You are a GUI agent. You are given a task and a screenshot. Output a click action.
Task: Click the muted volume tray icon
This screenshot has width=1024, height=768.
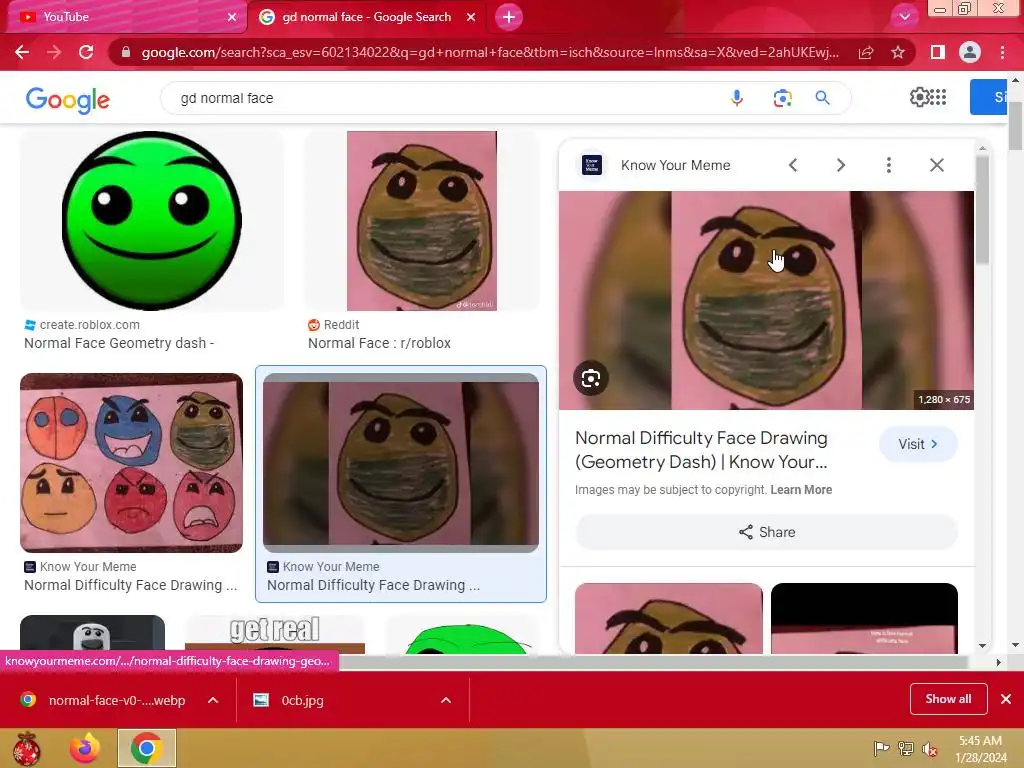(x=929, y=748)
